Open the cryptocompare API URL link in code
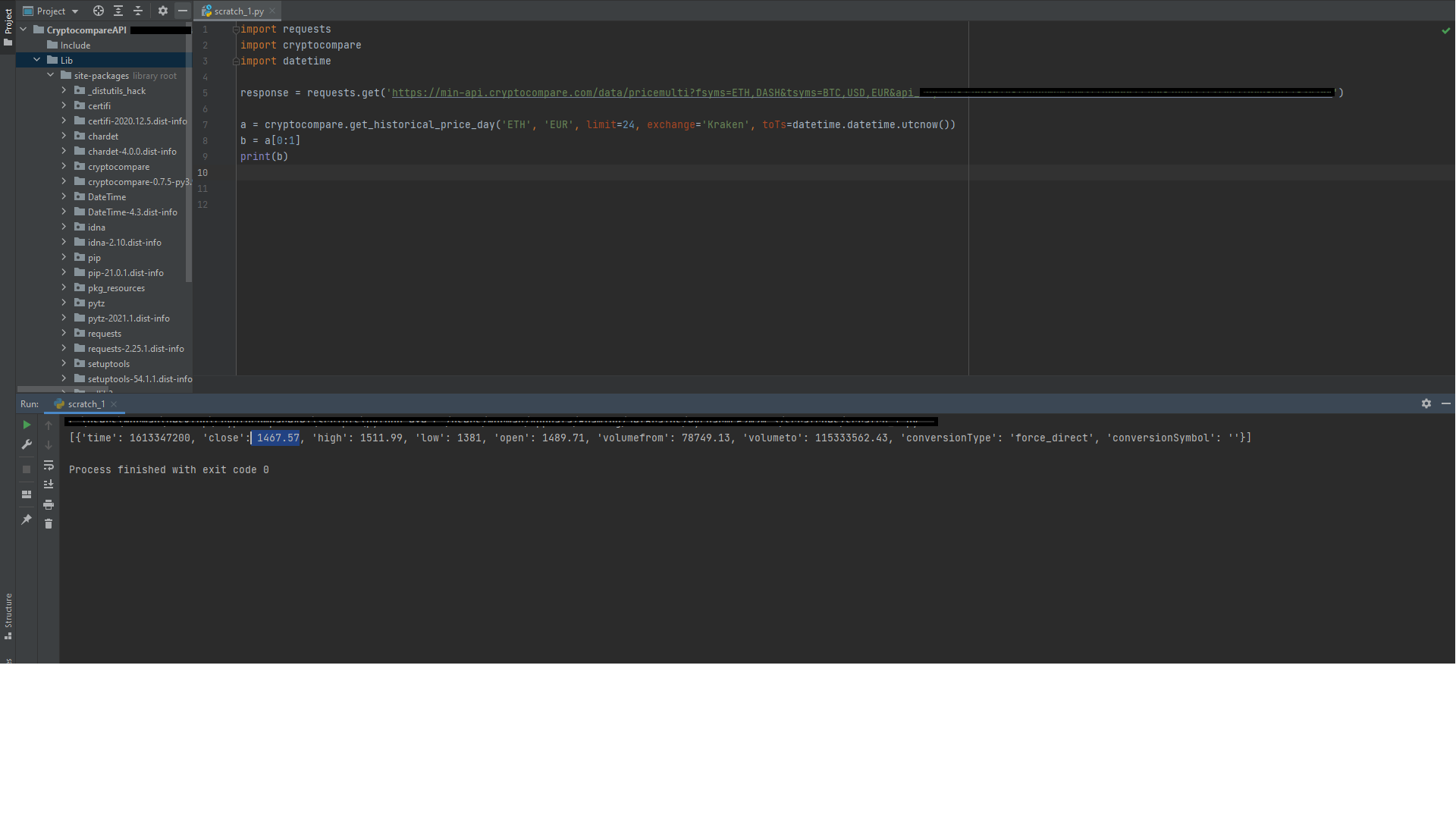This screenshot has width=1456, height=819. click(652, 93)
